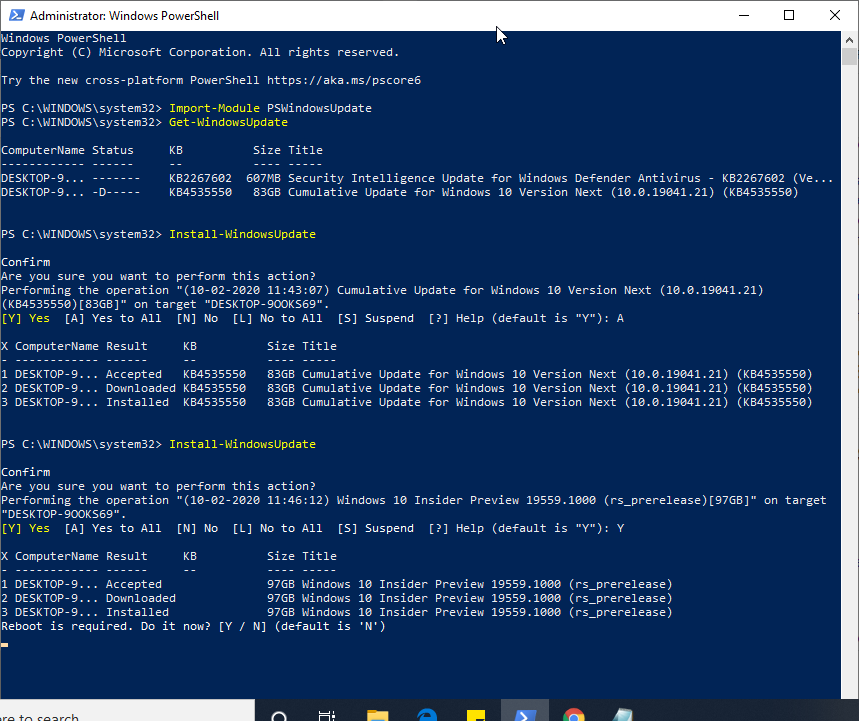Click the Downloaded result for Insider Preview
The width and height of the screenshot is (859, 721).
(x=141, y=598)
